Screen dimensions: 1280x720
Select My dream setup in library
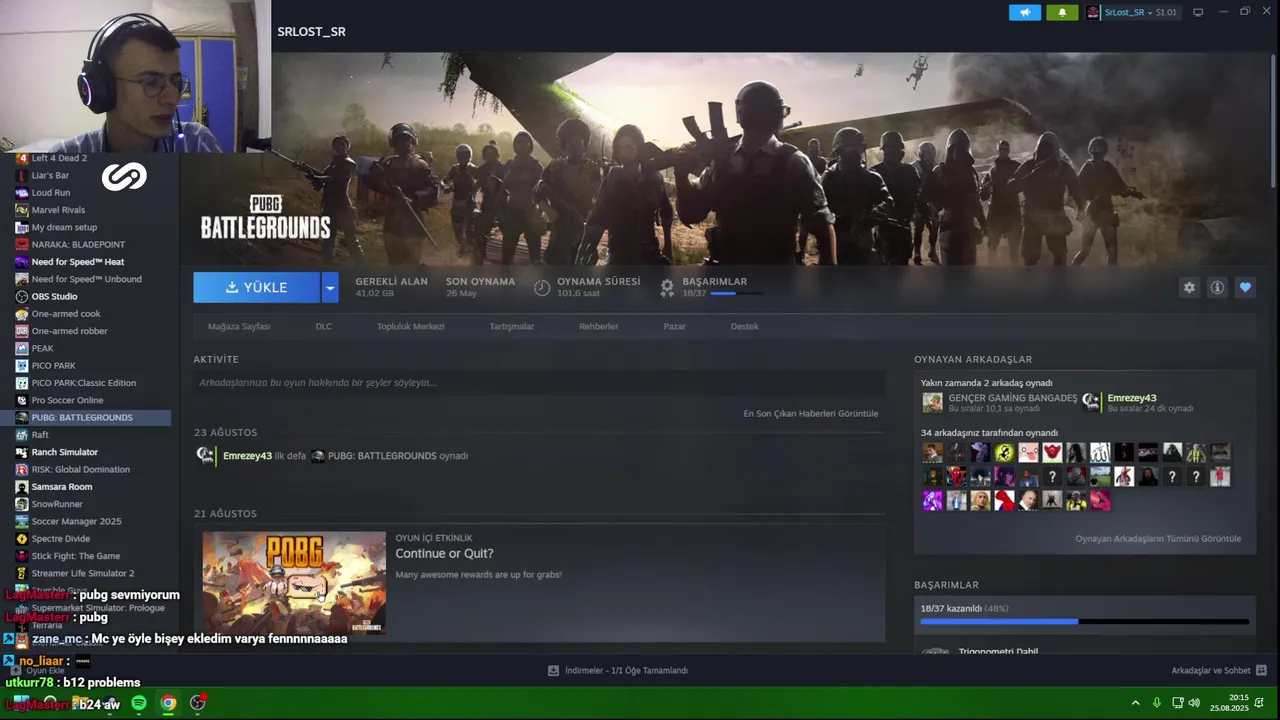coord(64,227)
